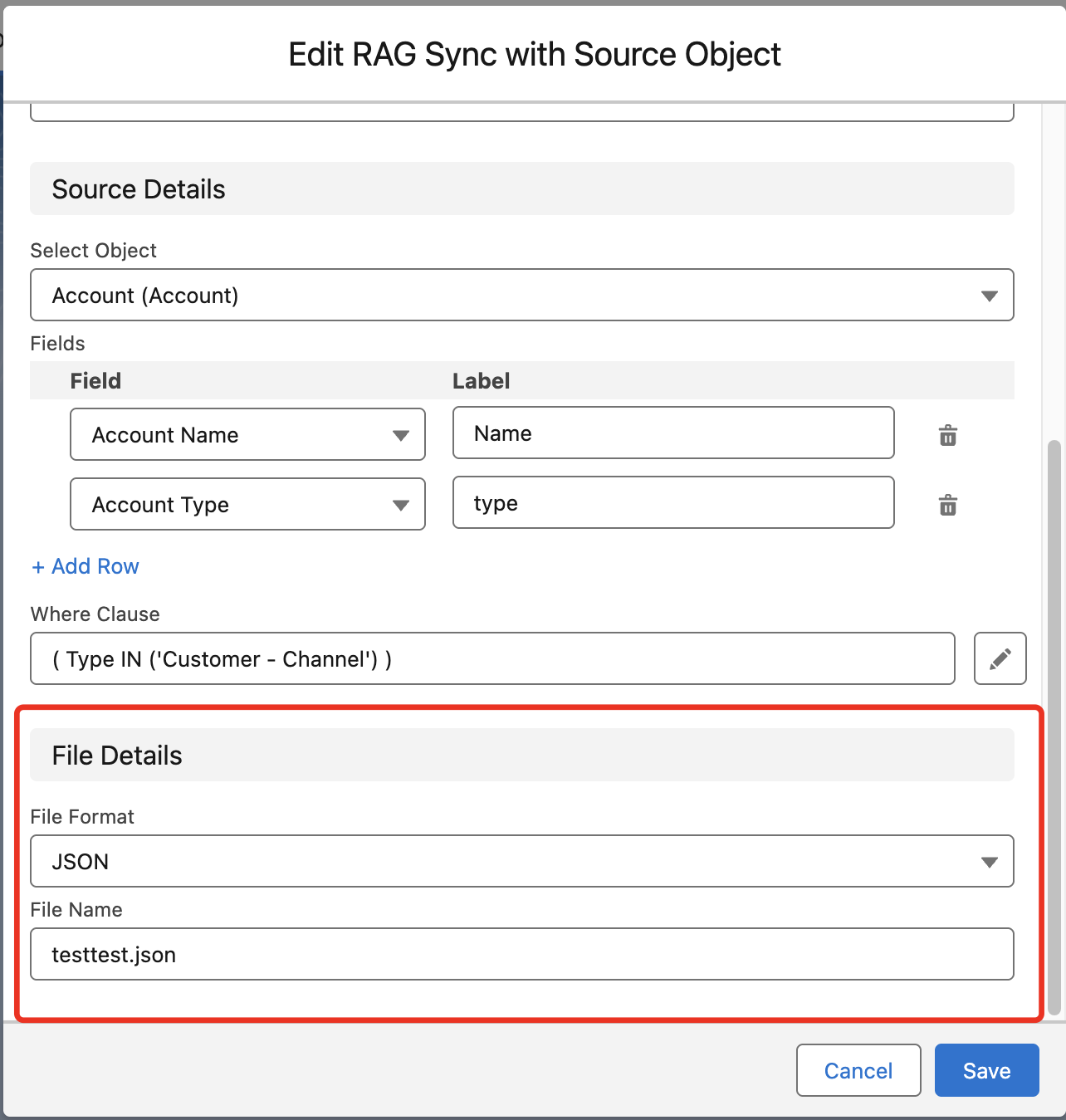Click the File Details section header
This screenshot has height=1120, width=1066.
[521, 755]
